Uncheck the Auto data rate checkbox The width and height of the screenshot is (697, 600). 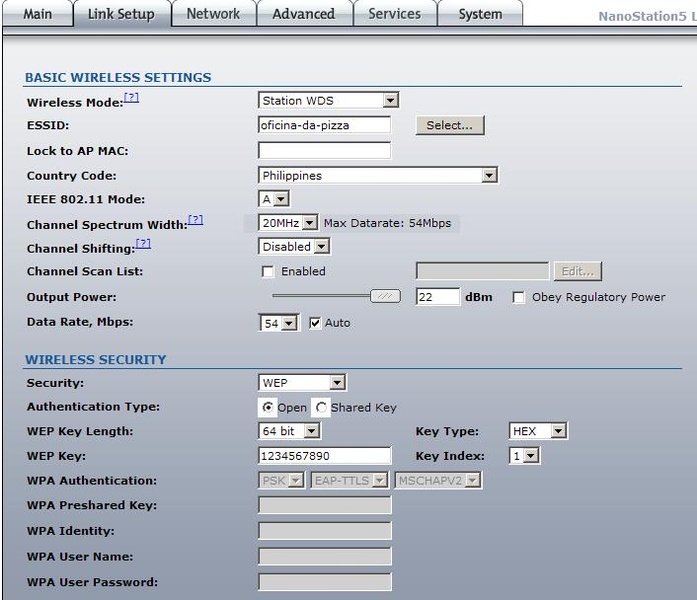point(315,323)
